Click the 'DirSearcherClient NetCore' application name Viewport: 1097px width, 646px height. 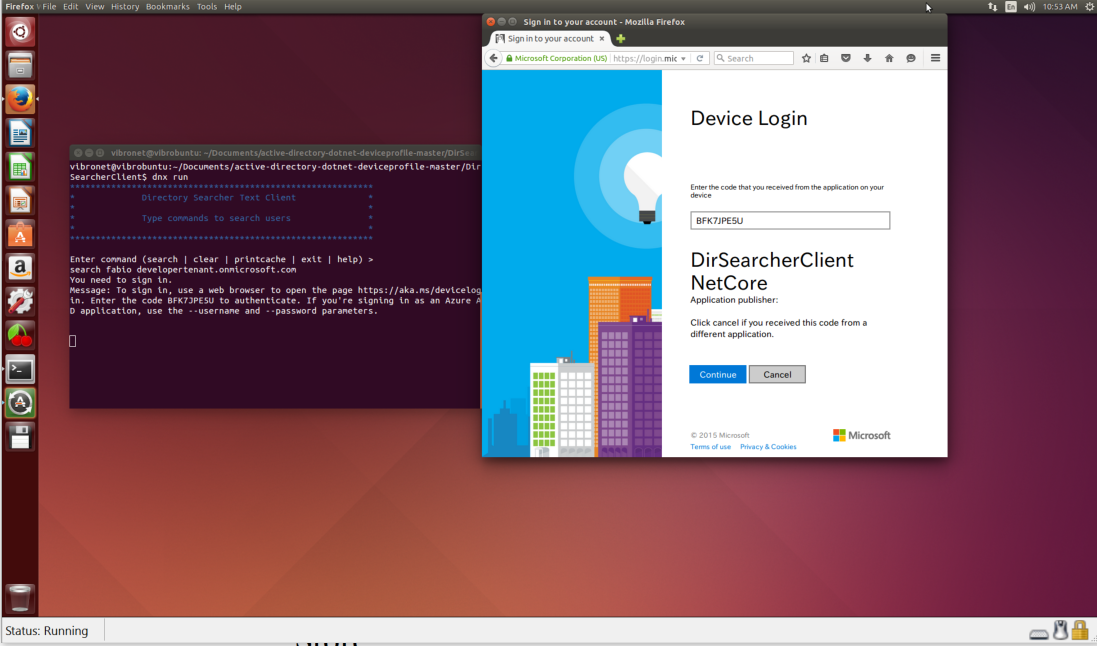[x=772, y=271]
